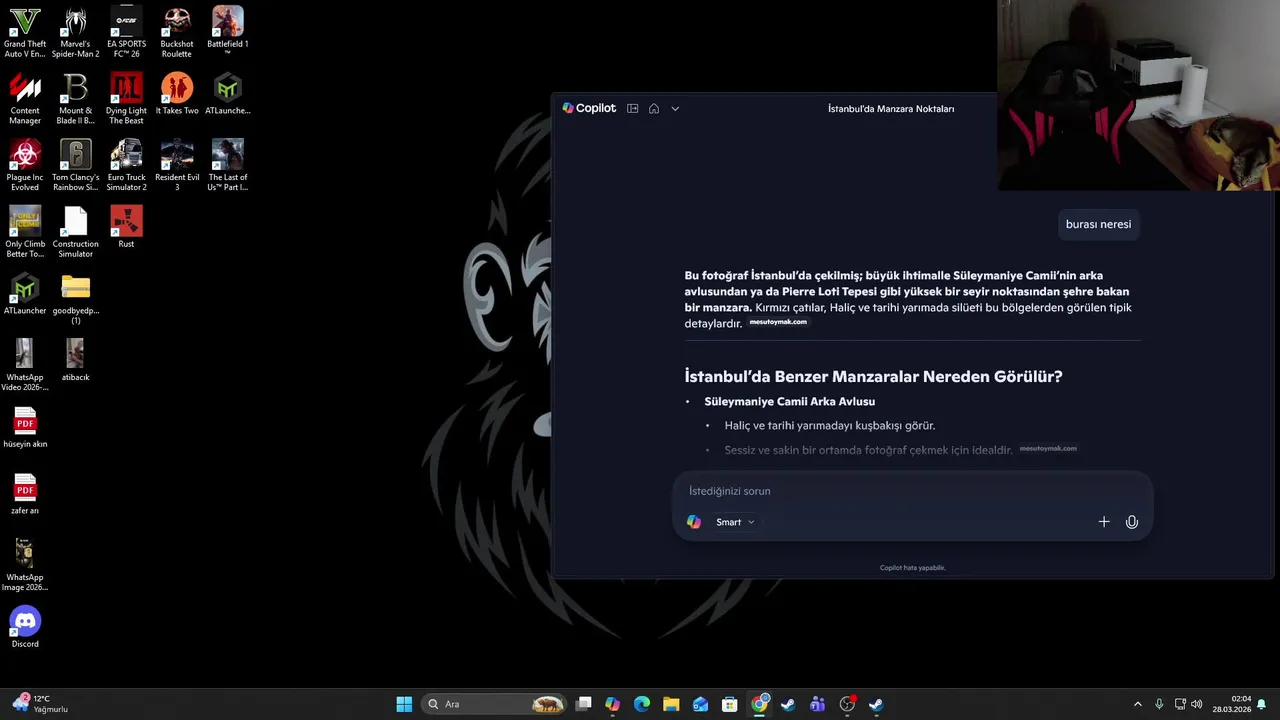Select the hüseyin akın PDF file
1280x720 pixels.
coord(25,427)
